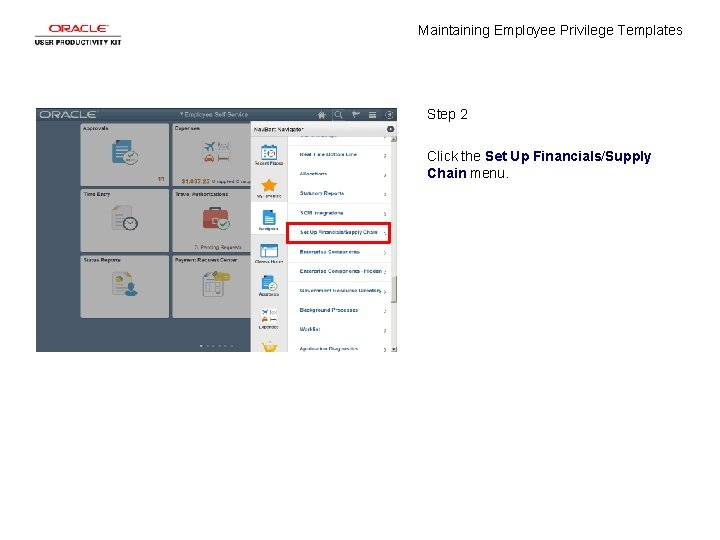Open My Favorites star icon
The height and width of the screenshot is (540, 720).
269,188
